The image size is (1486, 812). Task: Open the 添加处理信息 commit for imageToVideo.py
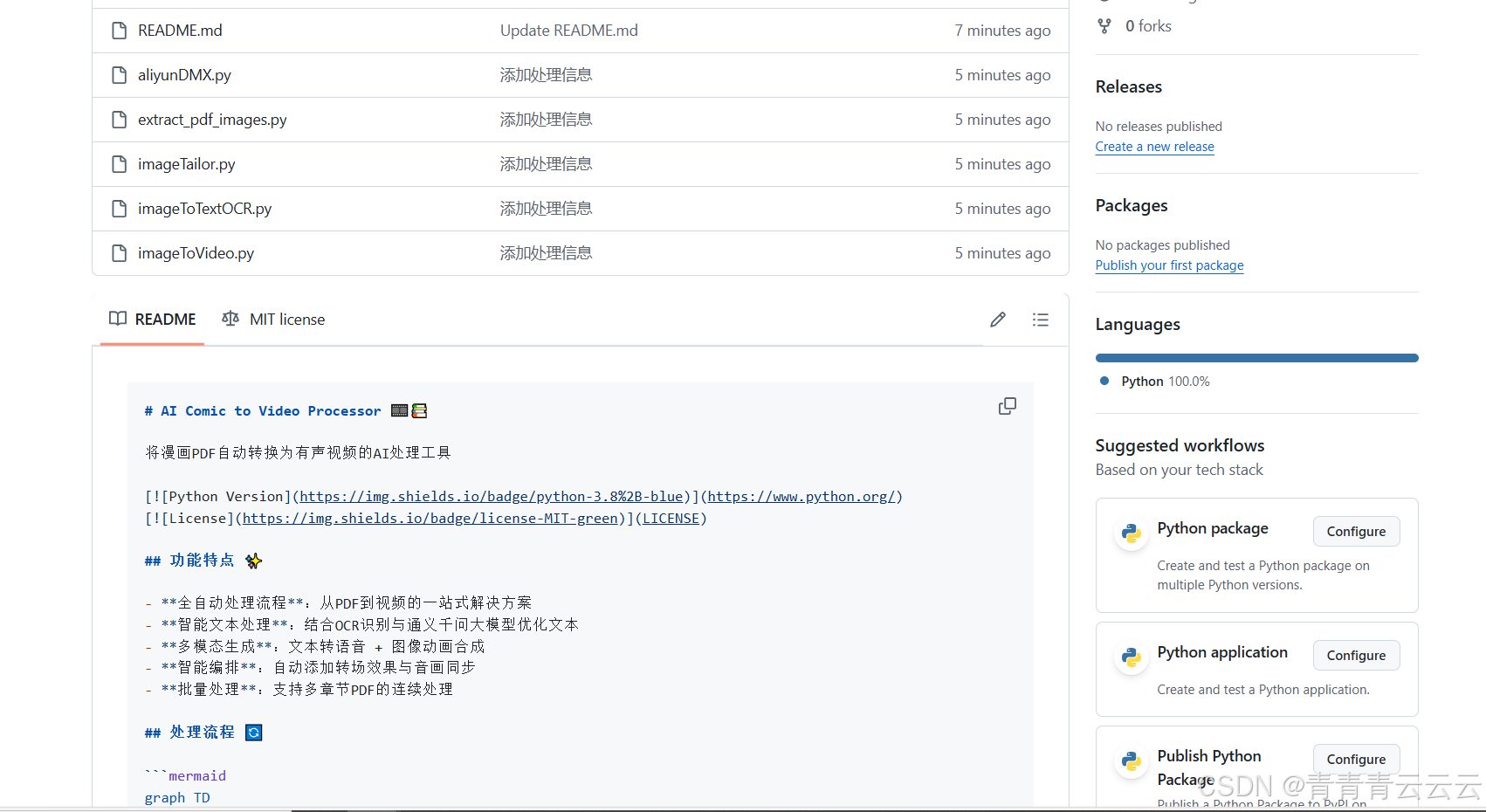click(547, 253)
